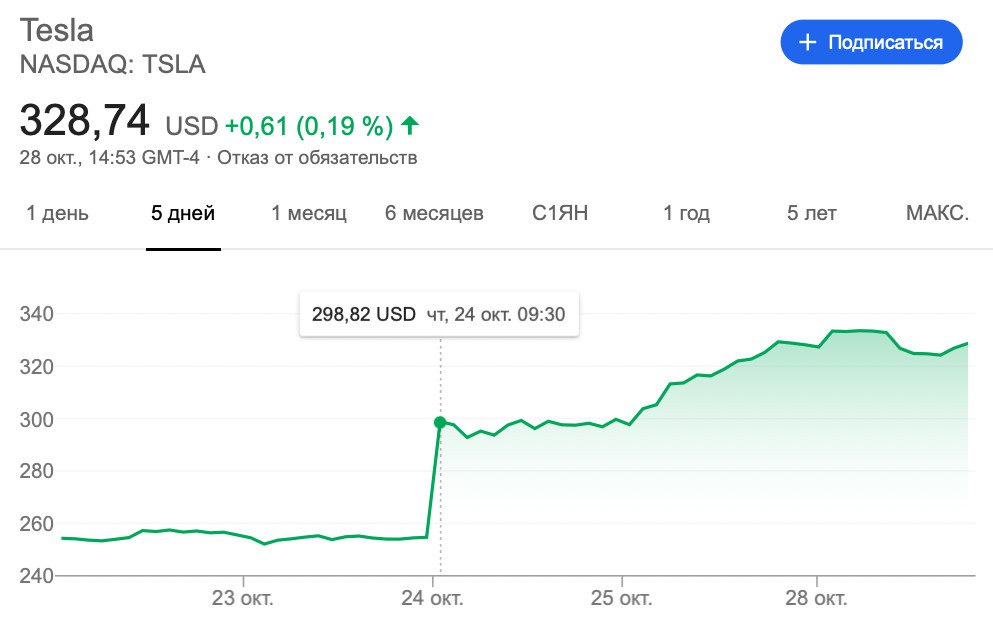Click the green up arrow icon
The width and height of the screenshot is (993, 628).
click(x=409, y=125)
